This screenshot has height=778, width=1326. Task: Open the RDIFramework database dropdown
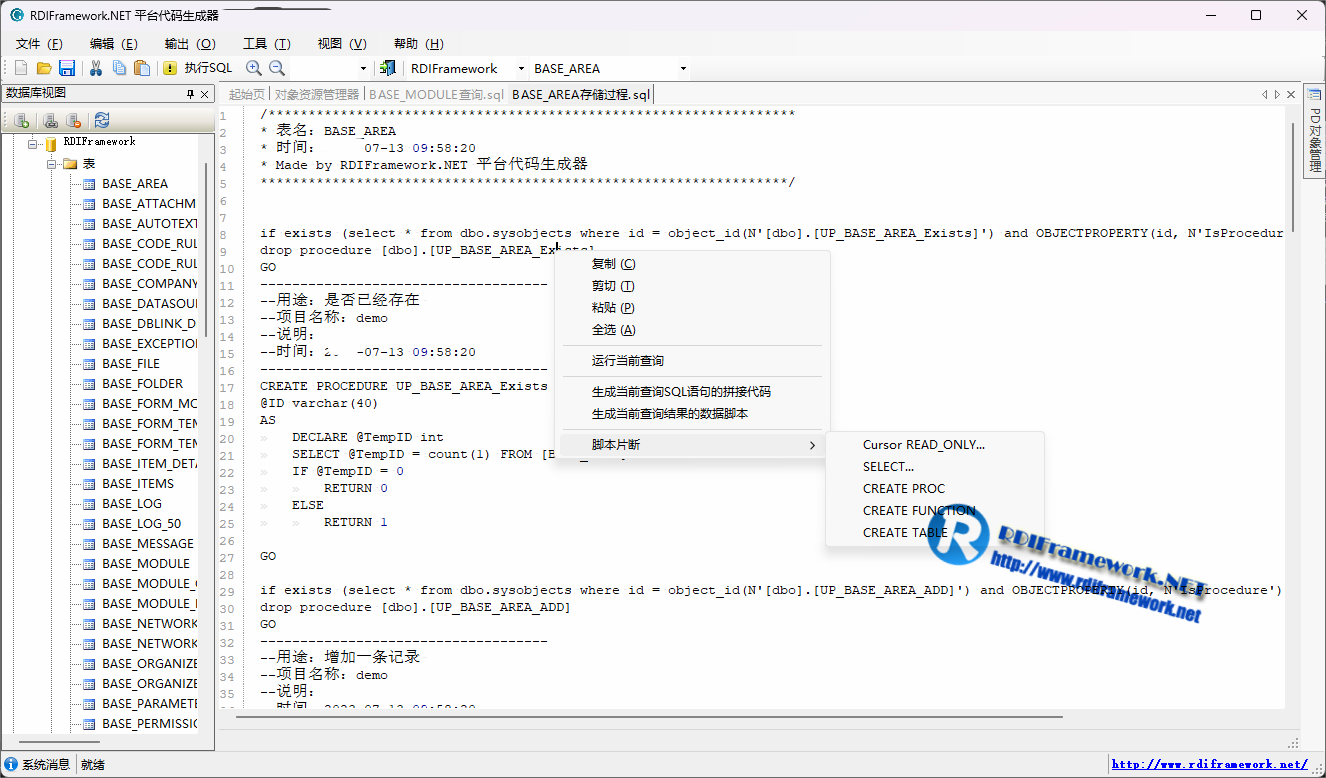click(x=521, y=69)
